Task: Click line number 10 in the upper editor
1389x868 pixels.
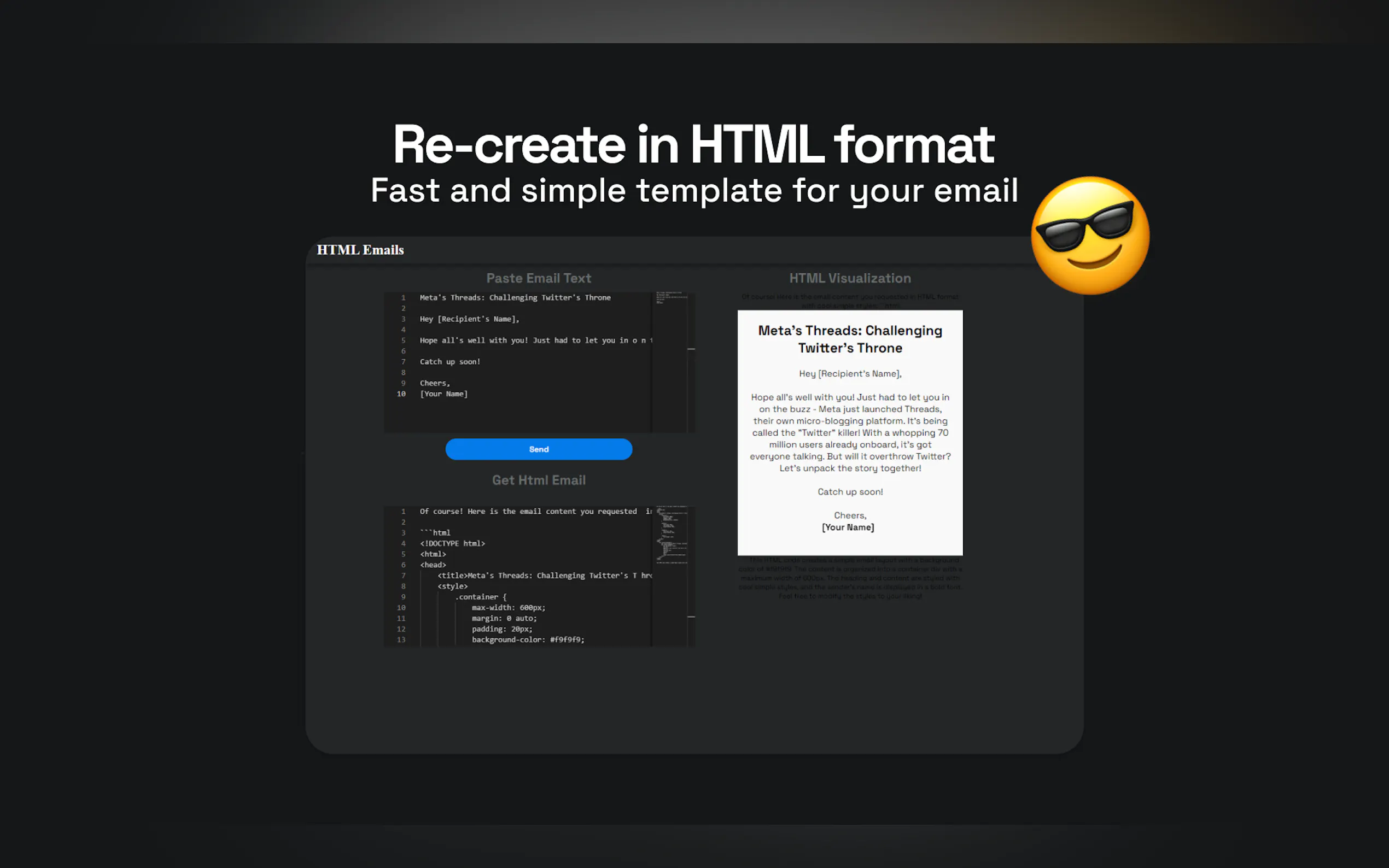Action: [x=401, y=394]
